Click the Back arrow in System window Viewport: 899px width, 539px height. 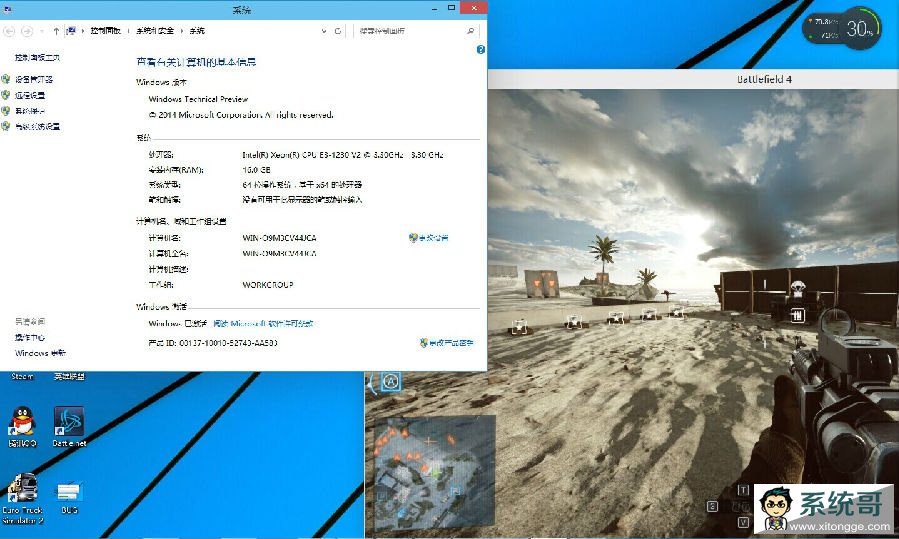click(10, 31)
